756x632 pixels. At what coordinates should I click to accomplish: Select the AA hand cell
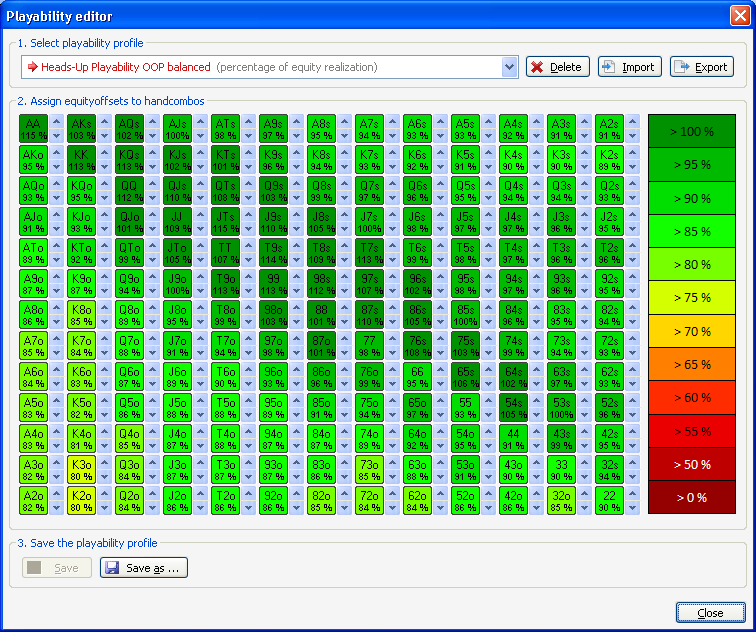tap(33, 129)
